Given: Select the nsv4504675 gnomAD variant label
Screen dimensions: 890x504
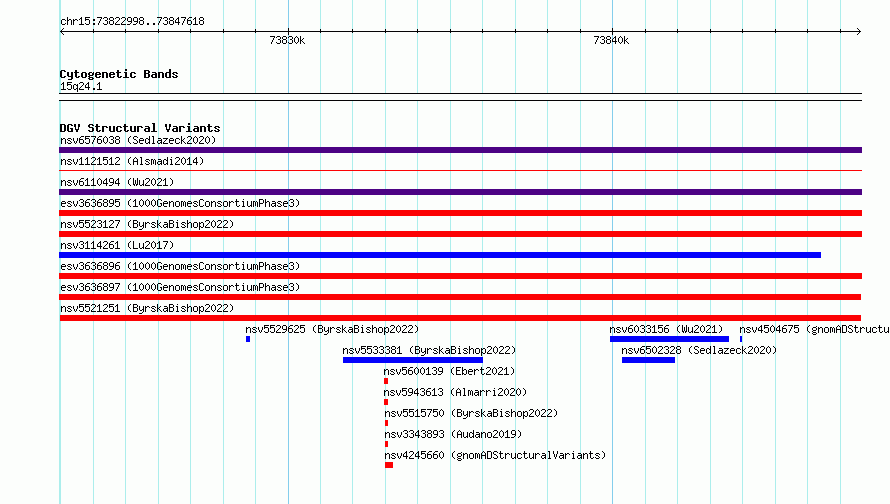Looking at the screenshot, I should point(815,329).
